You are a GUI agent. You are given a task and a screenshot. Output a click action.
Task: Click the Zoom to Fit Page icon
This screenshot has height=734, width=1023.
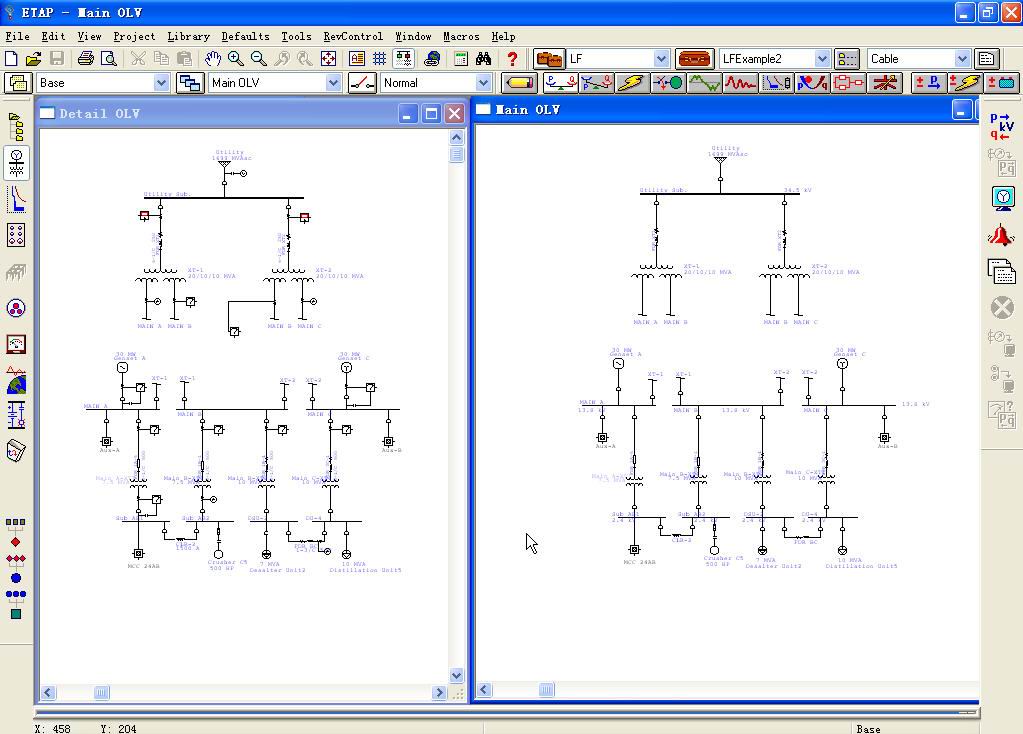click(328, 59)
